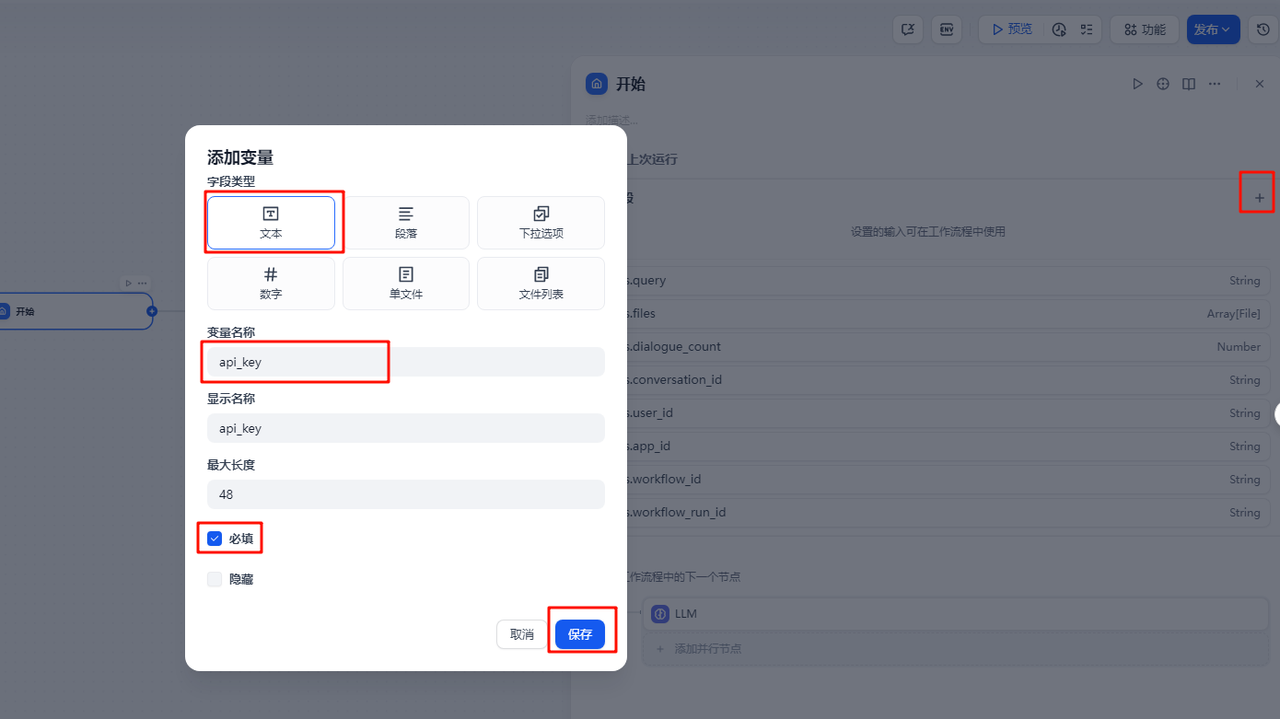Viewport: 1280px width, 719px height.
Task: Open version history icon right of 发布
Action: click(1263, 30)
